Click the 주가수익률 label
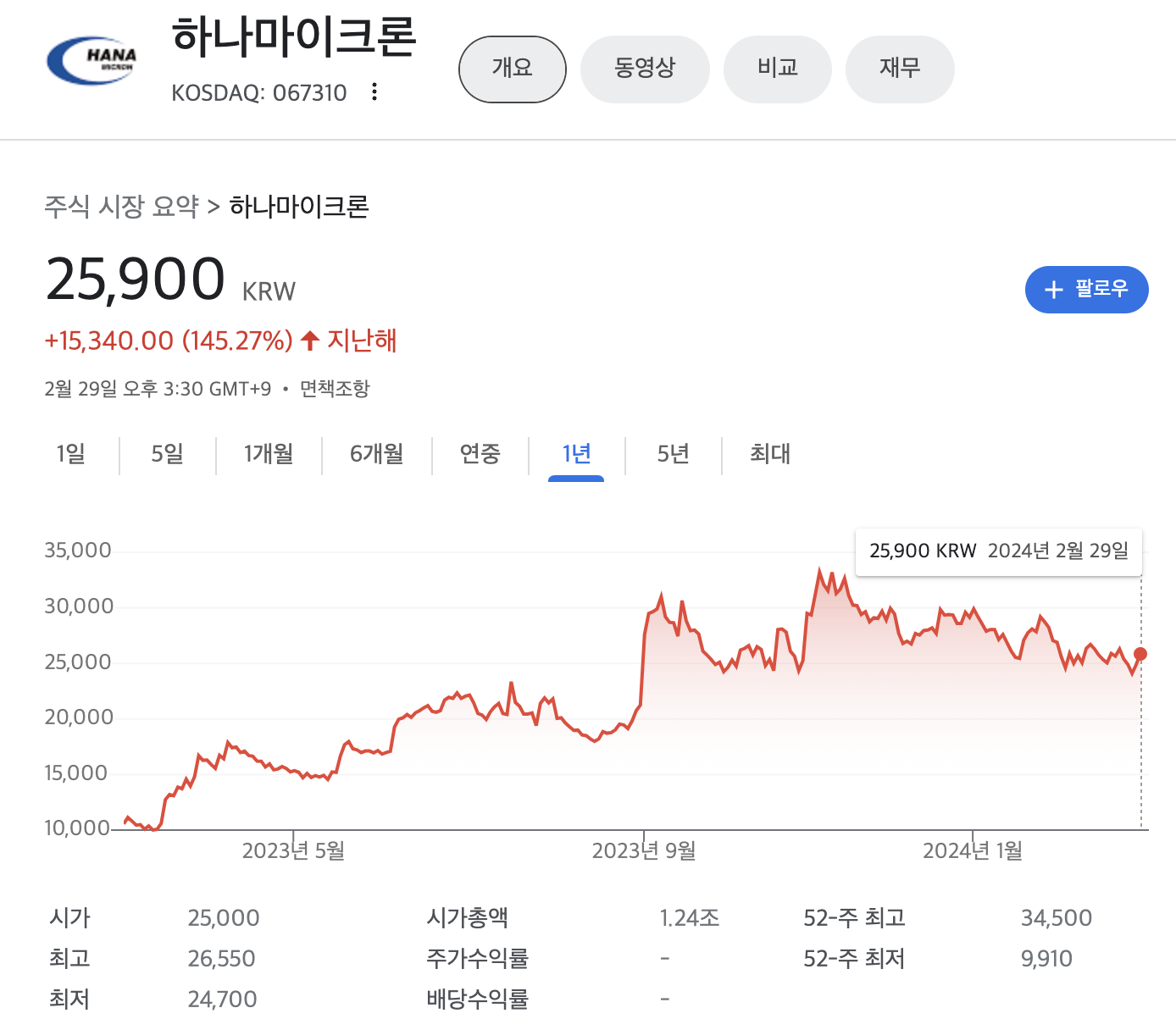 pos(478,959)
